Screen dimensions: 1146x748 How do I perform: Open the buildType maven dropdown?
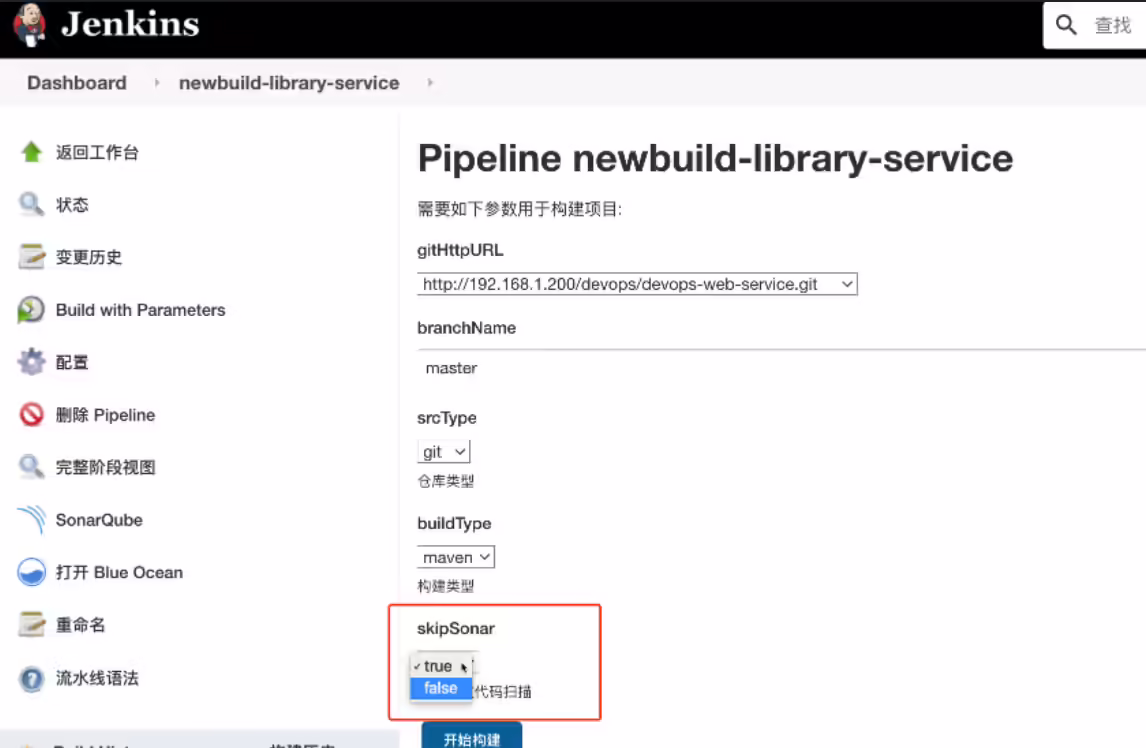(456, 557)
